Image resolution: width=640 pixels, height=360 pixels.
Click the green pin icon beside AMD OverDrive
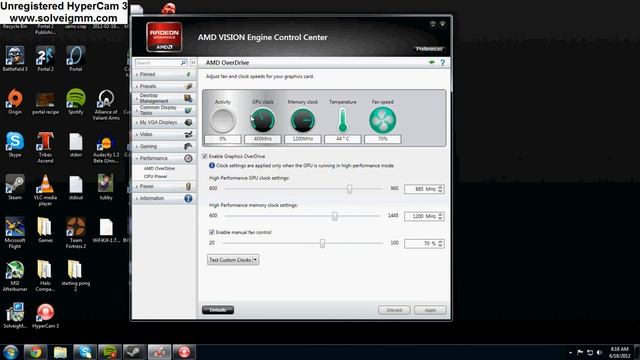click(x=432, y=62)
